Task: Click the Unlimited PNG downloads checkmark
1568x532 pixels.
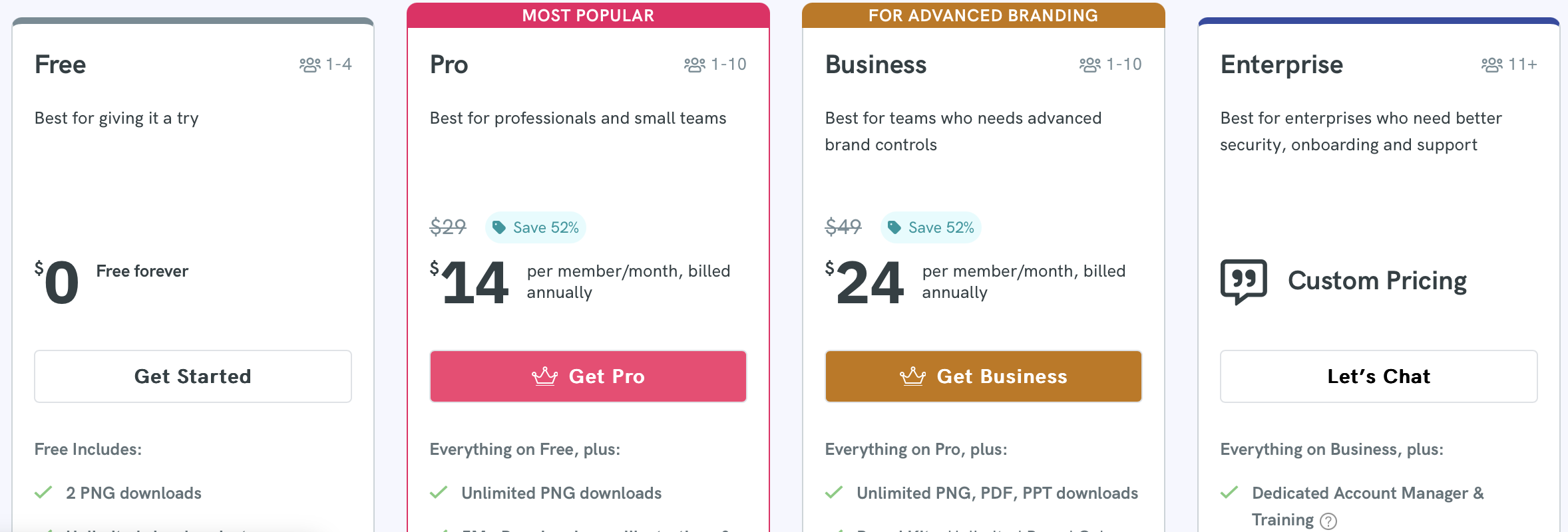Action: tap(439, 493)
